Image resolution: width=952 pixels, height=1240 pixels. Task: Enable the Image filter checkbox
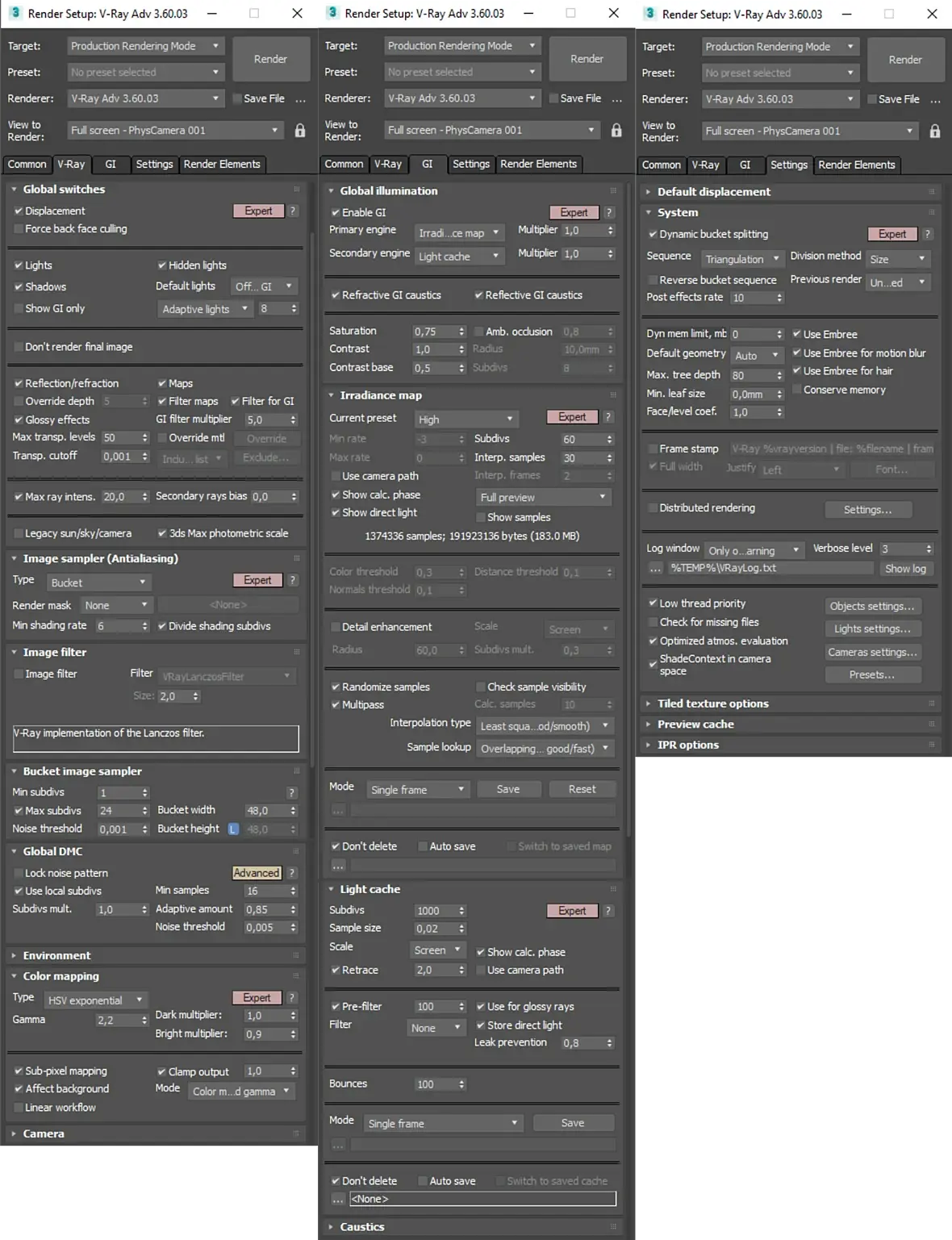(18, 674)
